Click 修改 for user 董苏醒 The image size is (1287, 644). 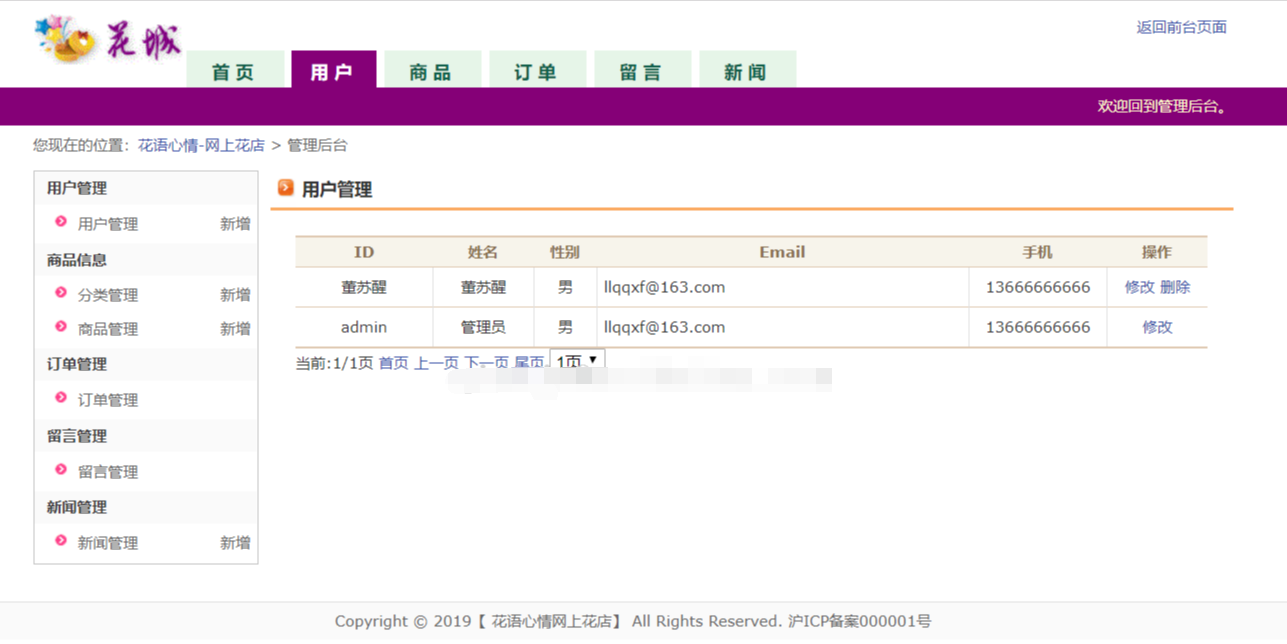1140,287
